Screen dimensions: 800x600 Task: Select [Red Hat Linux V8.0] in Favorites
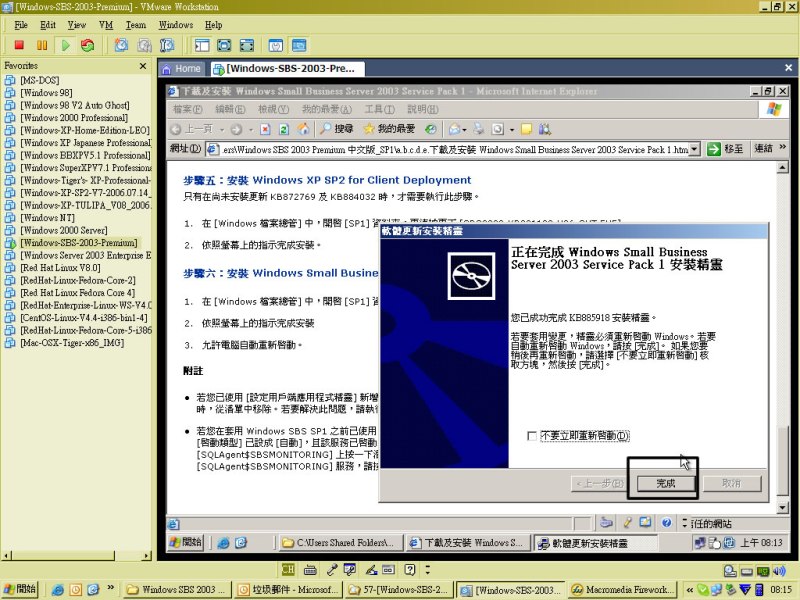(x=60, y=268)
